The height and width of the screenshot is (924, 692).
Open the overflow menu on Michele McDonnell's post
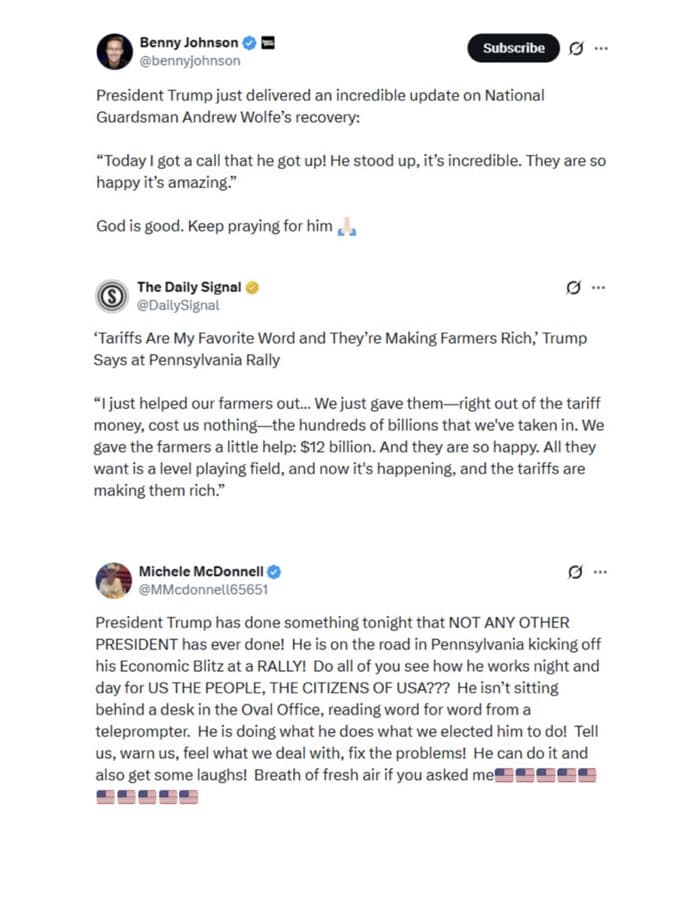(598, 571)
